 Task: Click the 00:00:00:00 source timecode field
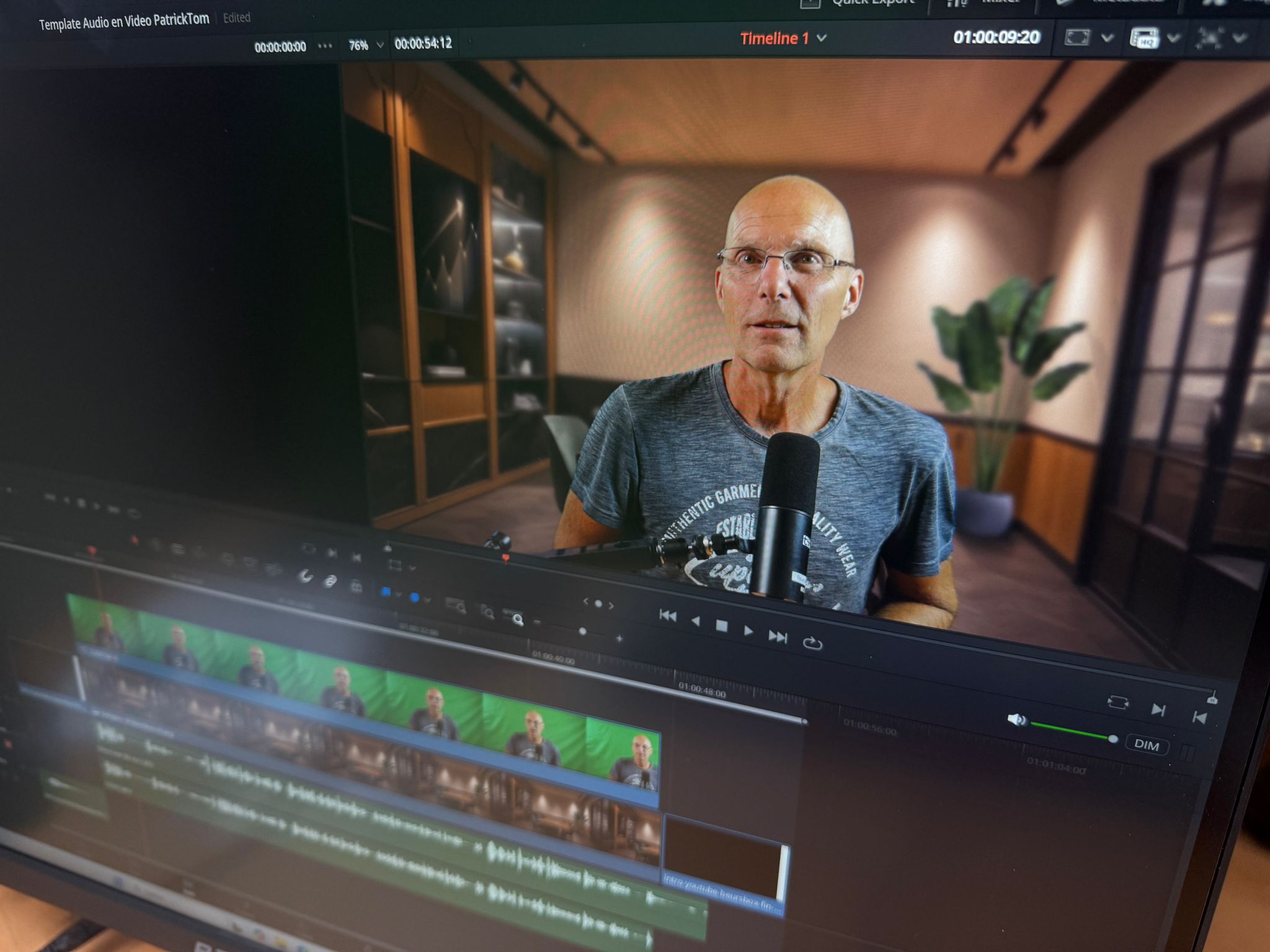point(280,47)
